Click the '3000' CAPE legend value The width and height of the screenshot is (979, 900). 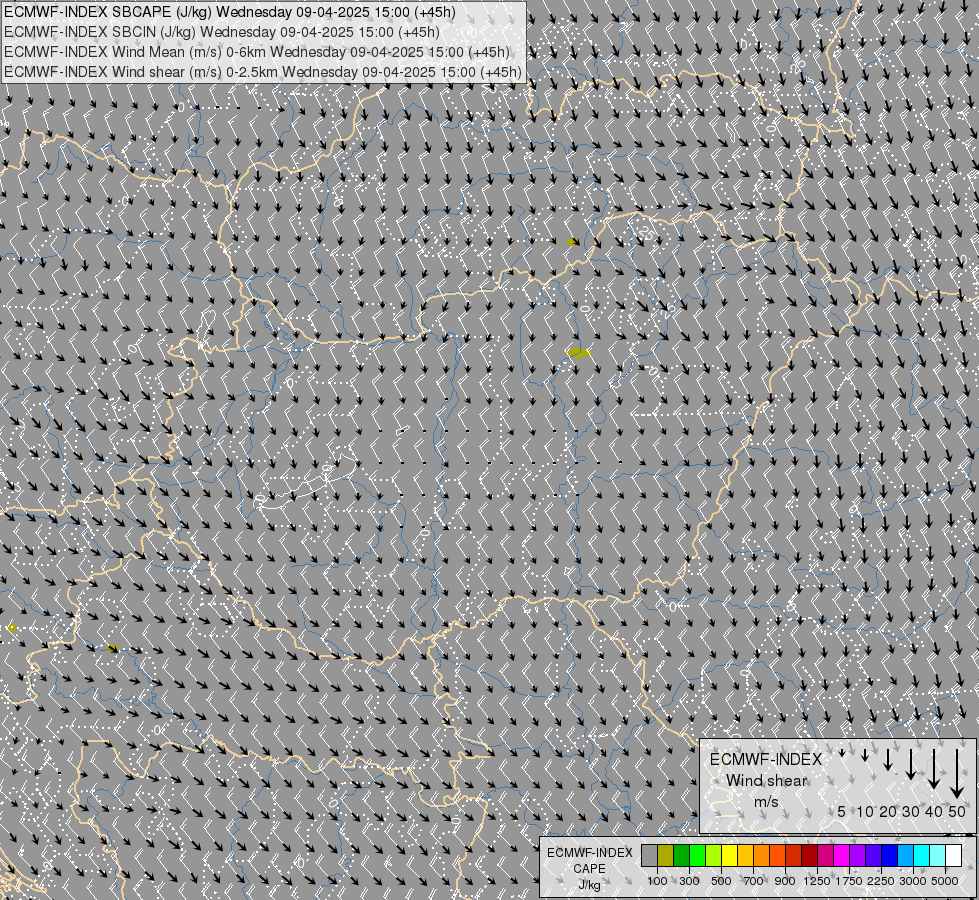pos(912,881)
